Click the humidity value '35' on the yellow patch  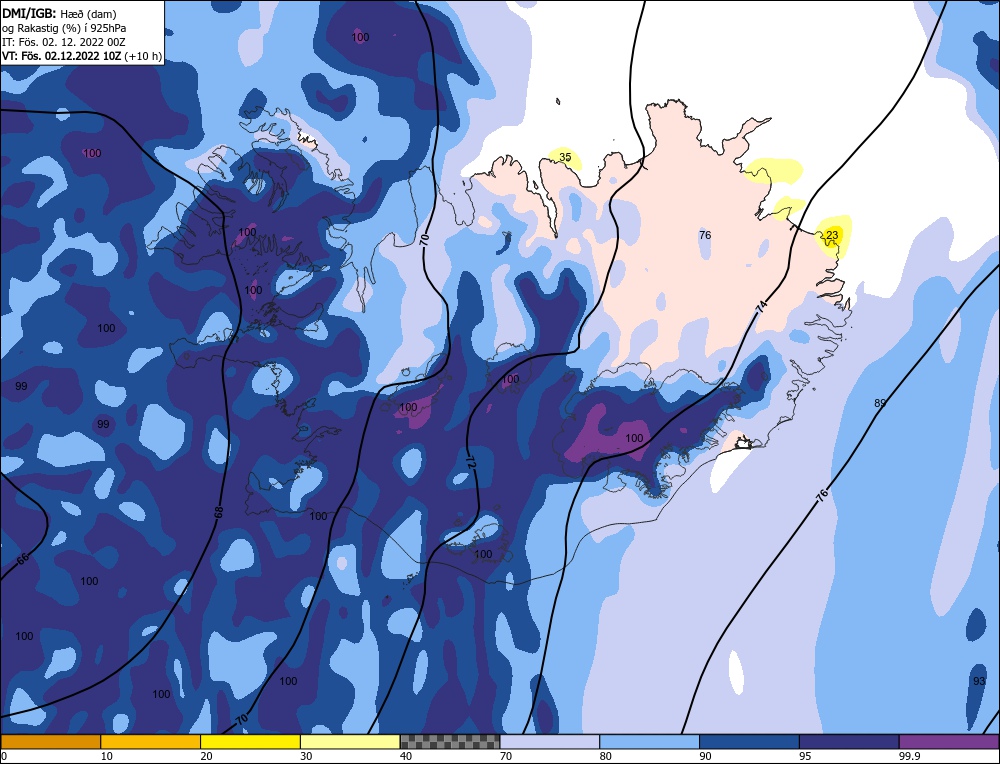[x=565, y=157]
